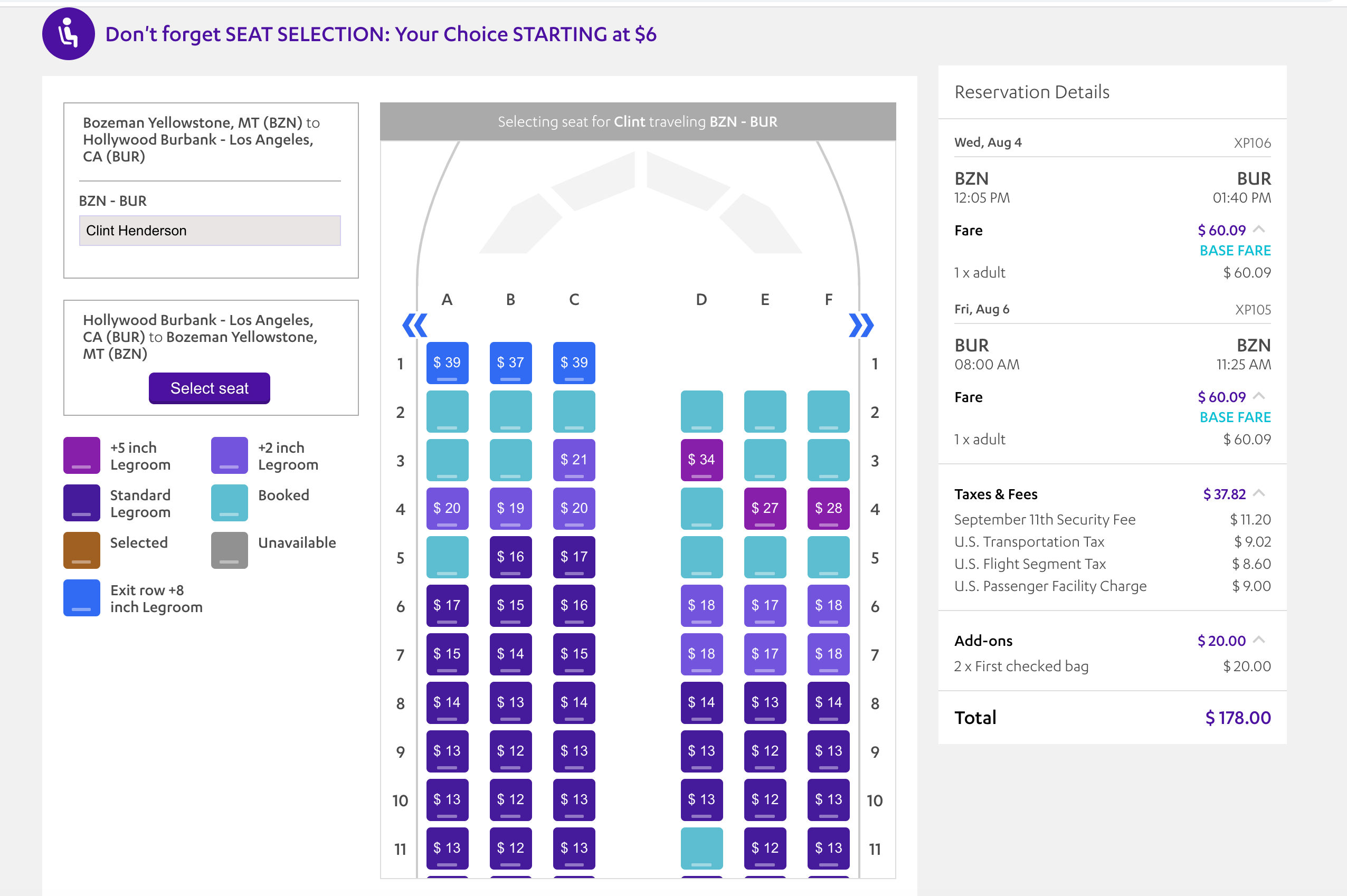Image resolution: width=1347 pixels, height=896 pixels.
Task: Pick exit row seat 1A for $39
Action: (447, 363)
